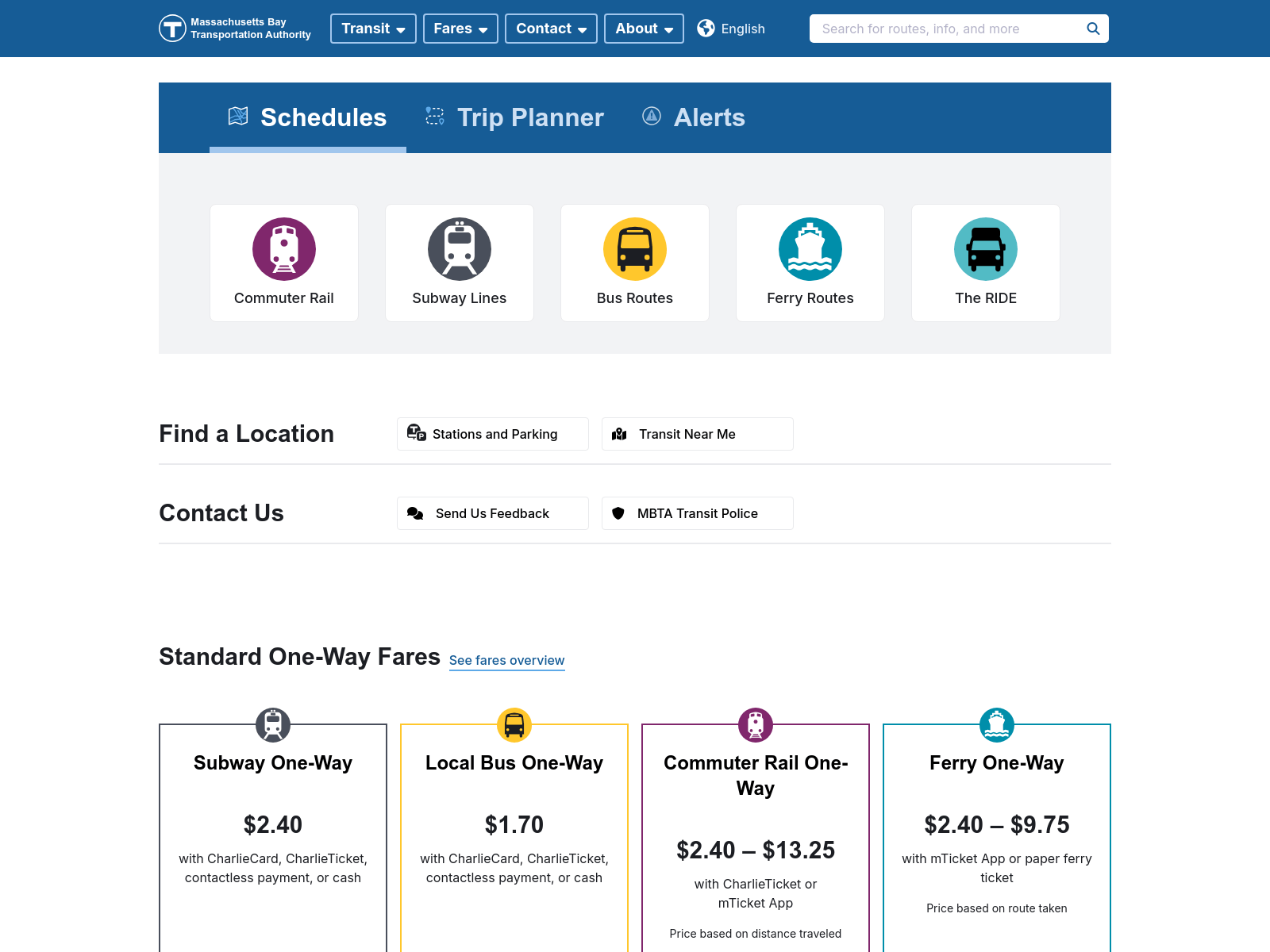Open the Bus Routes label link
Screen dimensions: 1270x952
(x=635, y=298)
